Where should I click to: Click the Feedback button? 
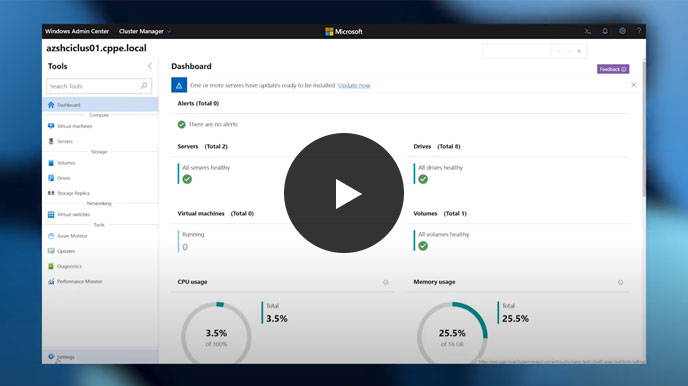coord(613,69)
